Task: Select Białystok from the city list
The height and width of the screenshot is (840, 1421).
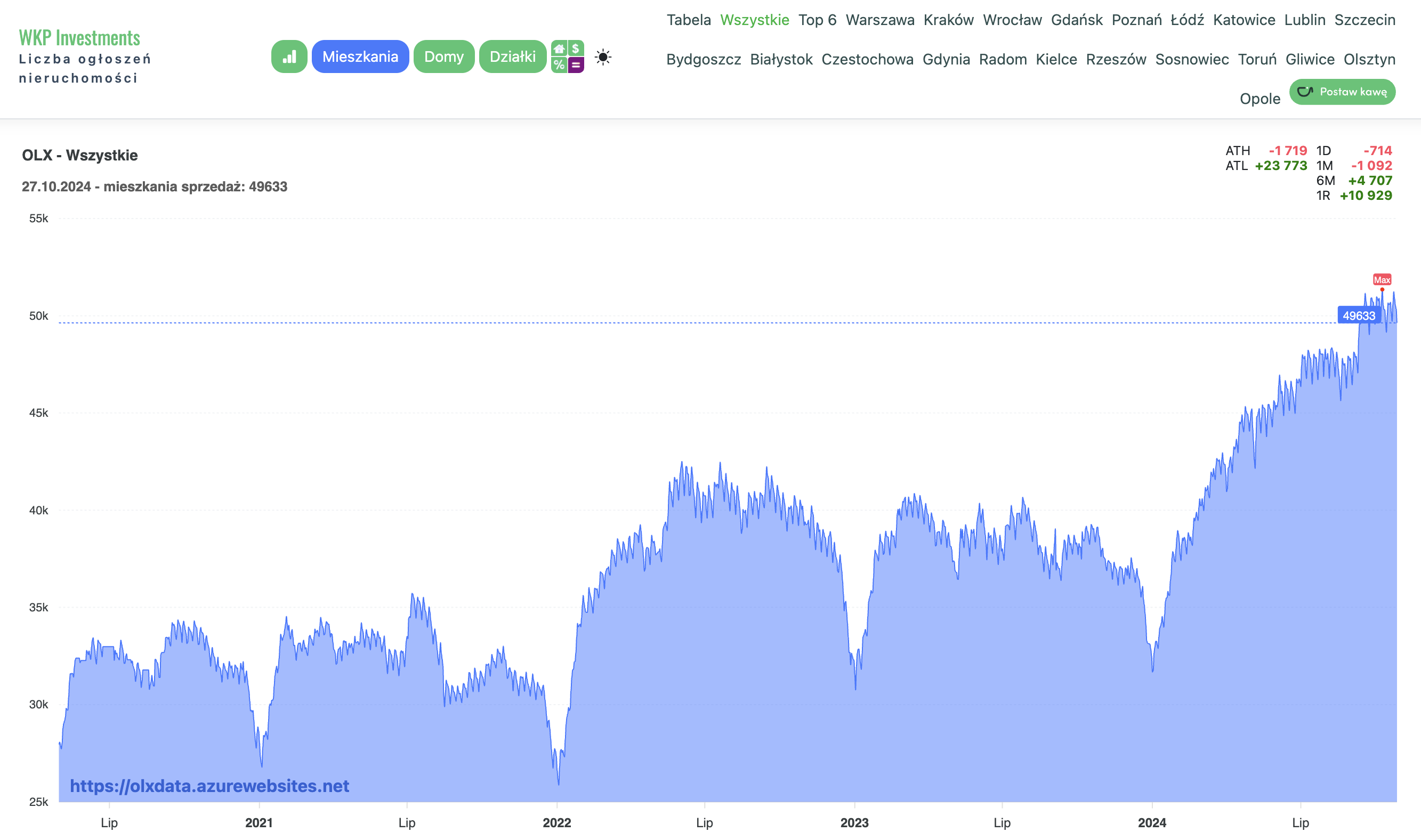Action: point(781,60)
